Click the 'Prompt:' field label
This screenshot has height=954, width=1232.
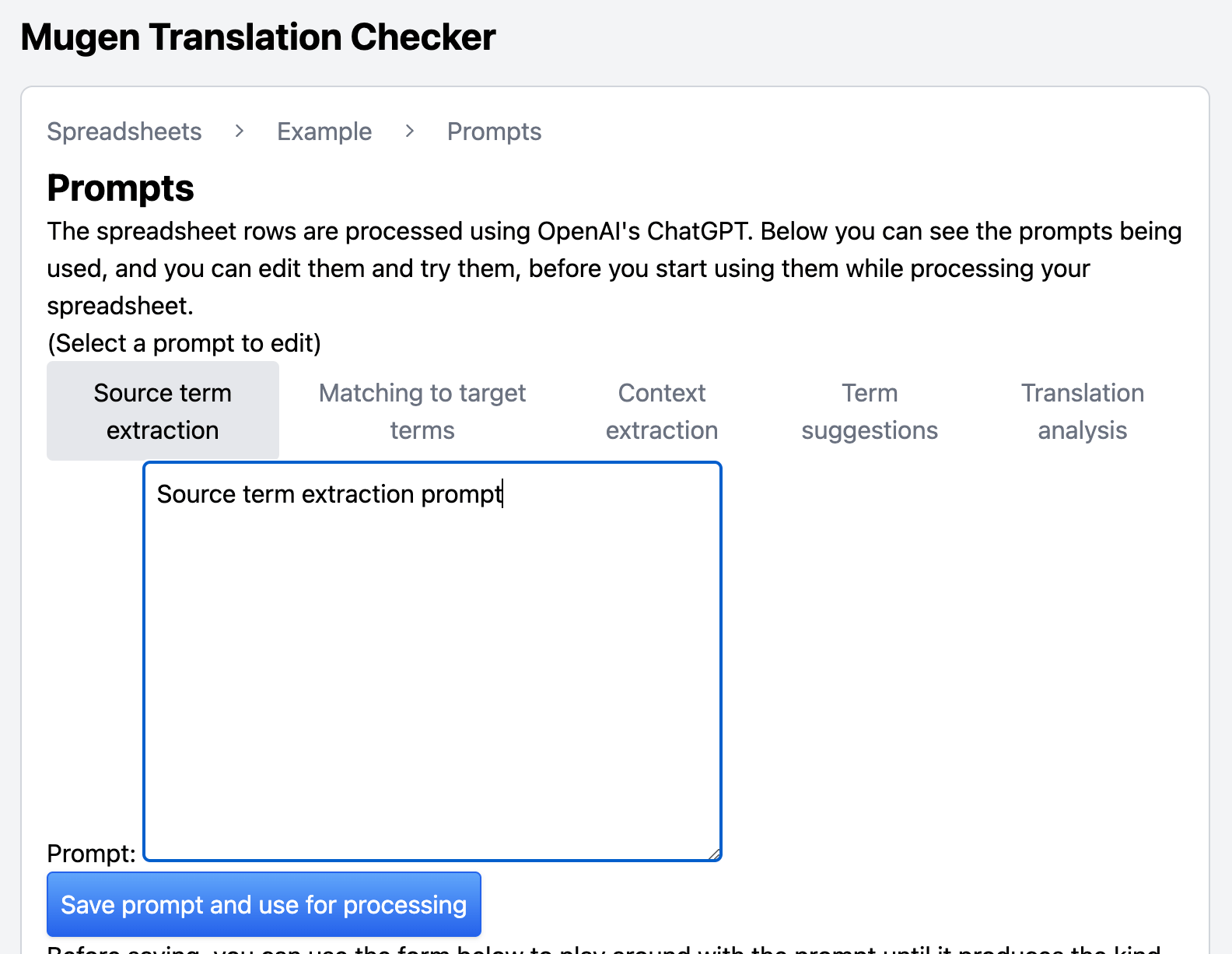(x=92, y=854)
